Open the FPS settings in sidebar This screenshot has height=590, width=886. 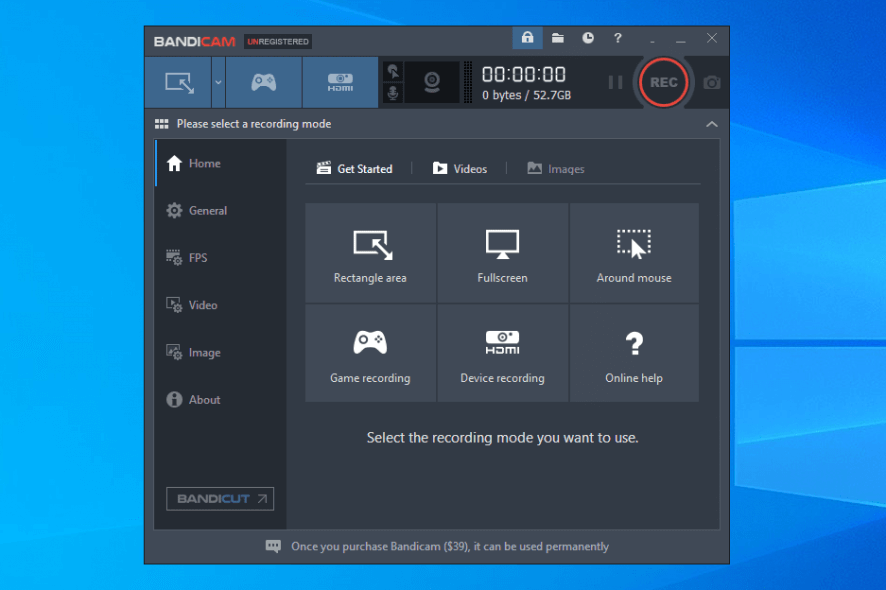[x=220, y=258]
